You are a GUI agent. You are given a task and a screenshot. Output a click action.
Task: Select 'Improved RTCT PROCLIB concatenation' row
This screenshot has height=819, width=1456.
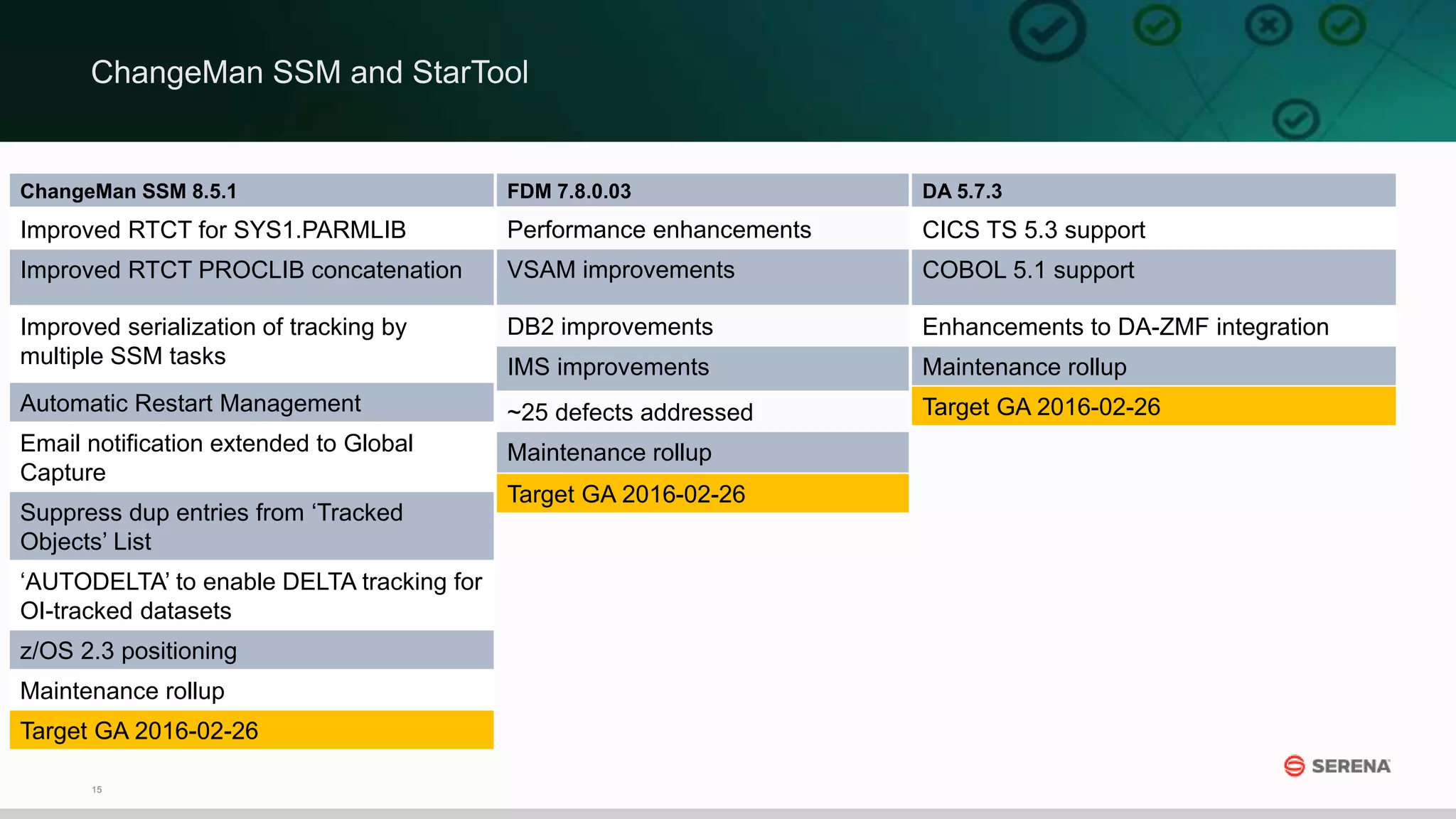252,277
